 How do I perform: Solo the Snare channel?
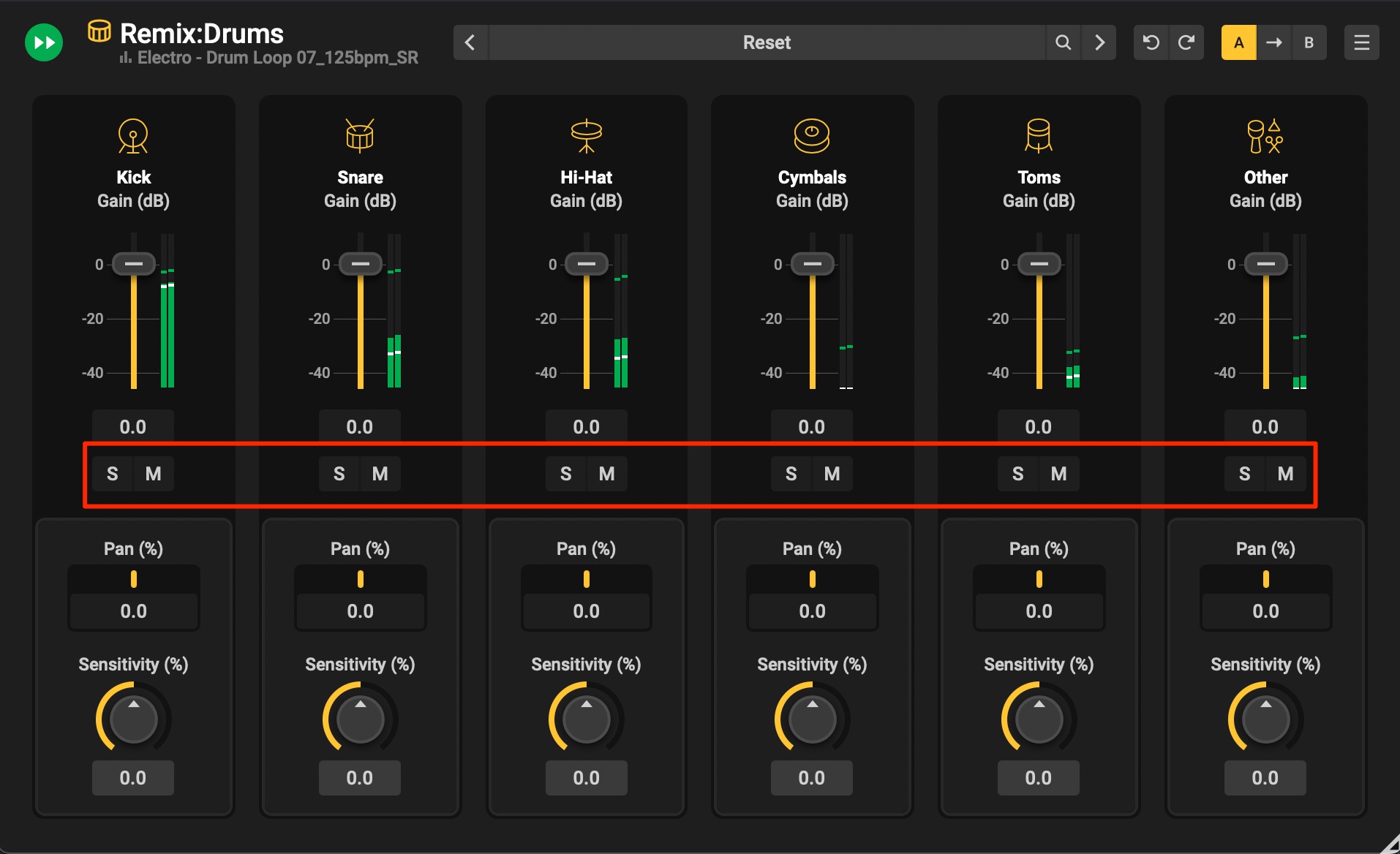click(339, 474)
